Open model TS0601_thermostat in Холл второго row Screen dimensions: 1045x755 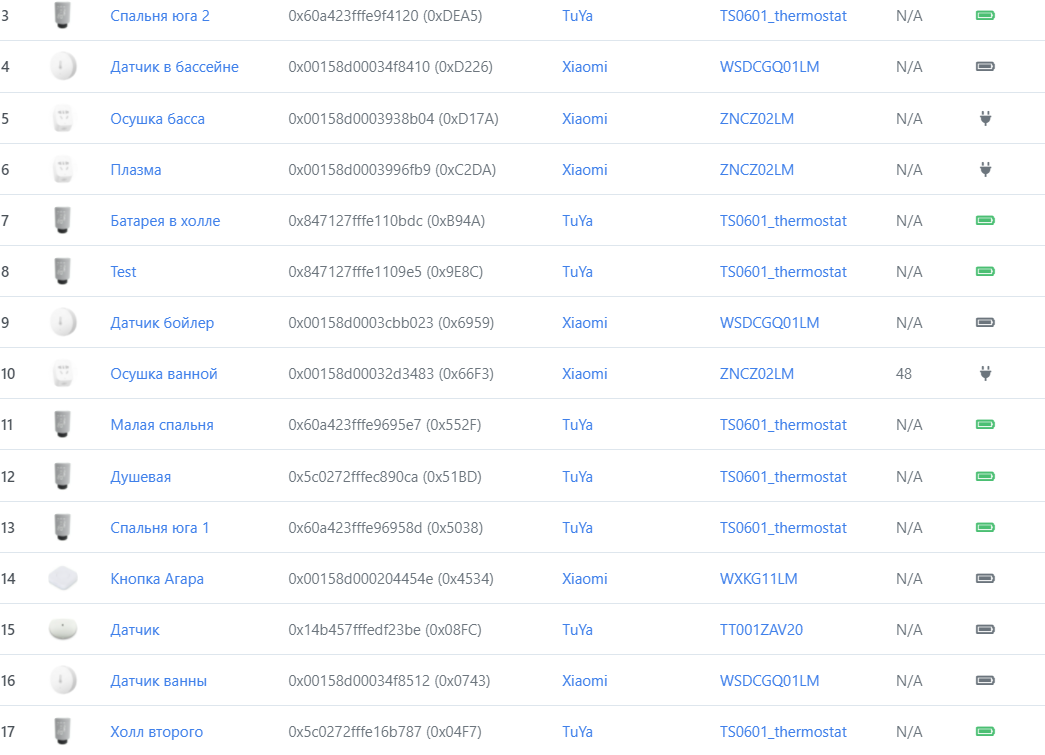point(783,732)
